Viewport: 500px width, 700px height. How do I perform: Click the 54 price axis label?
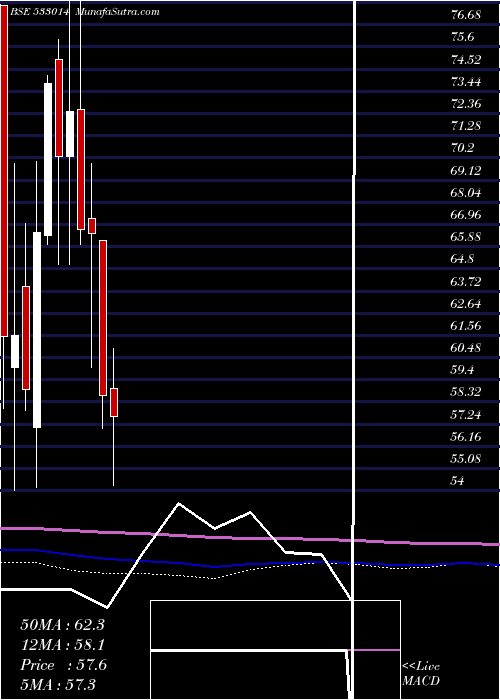click(x=458, y=481)
